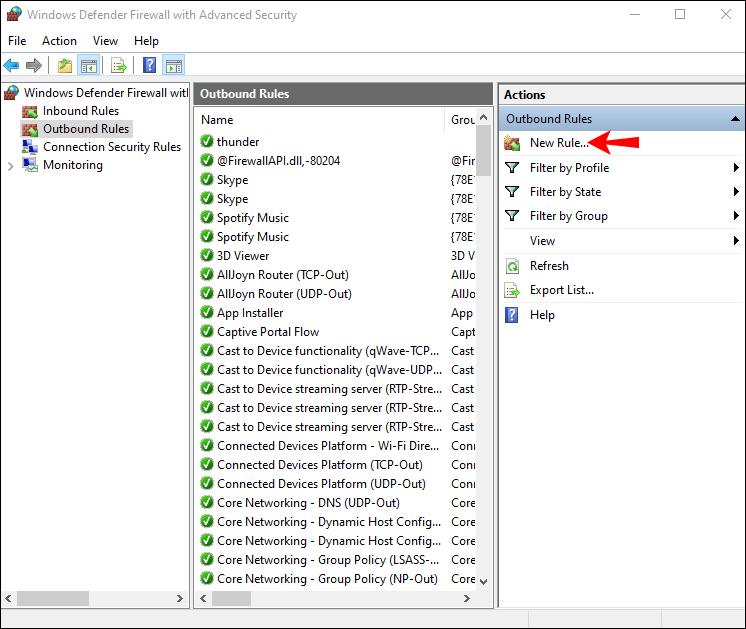Click Filter by State action

(x=566, y=191)
